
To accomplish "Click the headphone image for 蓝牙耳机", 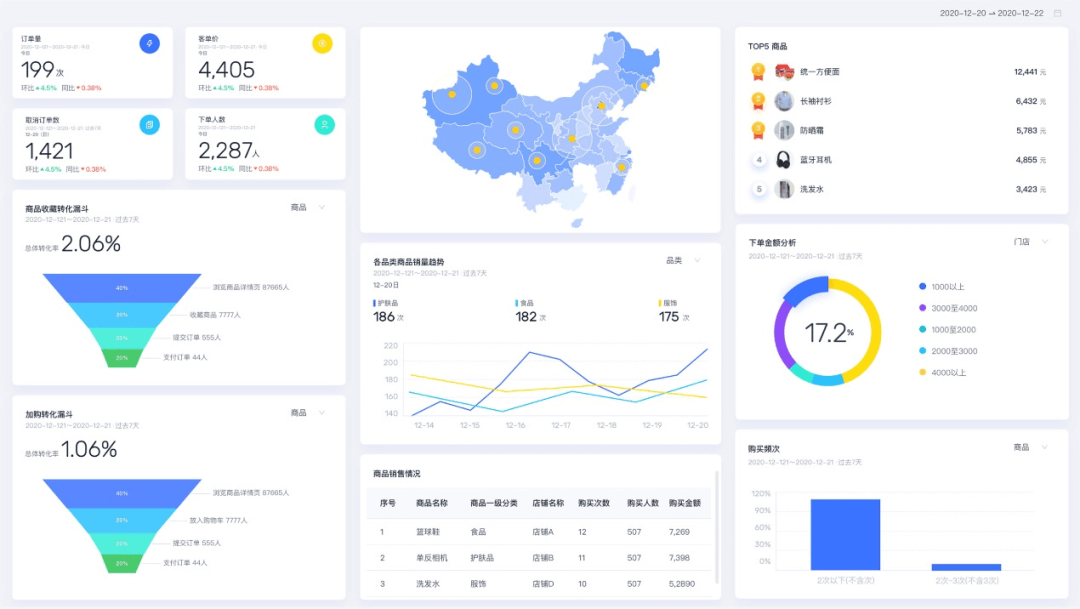I will coord(782,160).
